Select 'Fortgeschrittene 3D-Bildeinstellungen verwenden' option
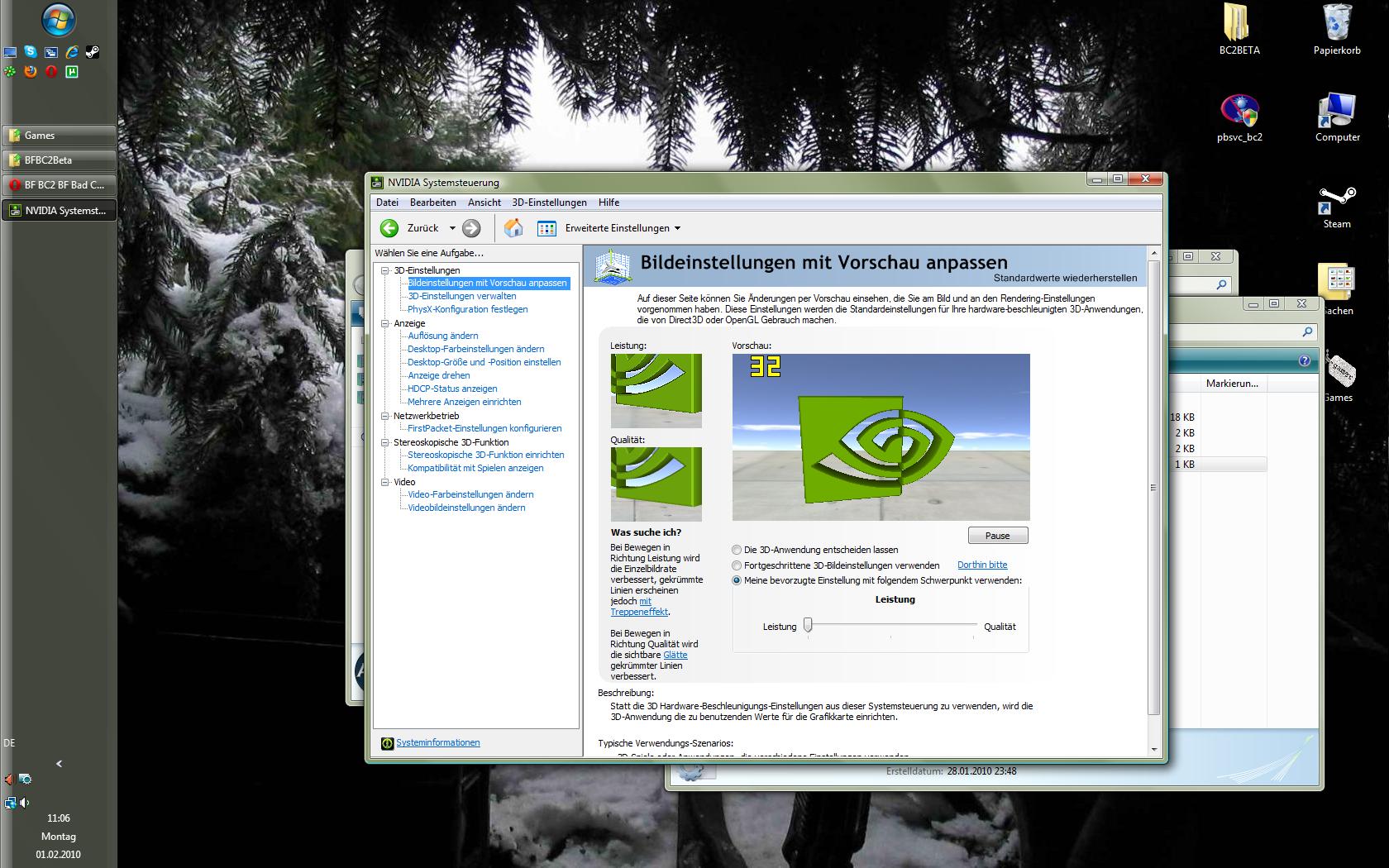1389x868 pixels. [x=737, y=565]
